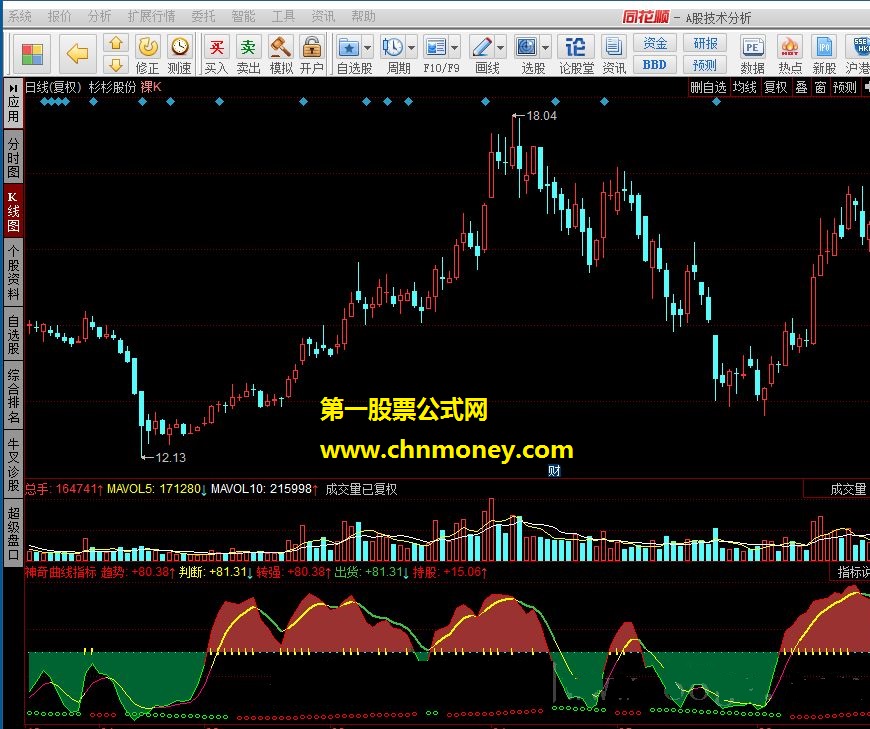Toggle the 叠 overlay option

coord(801,88)
